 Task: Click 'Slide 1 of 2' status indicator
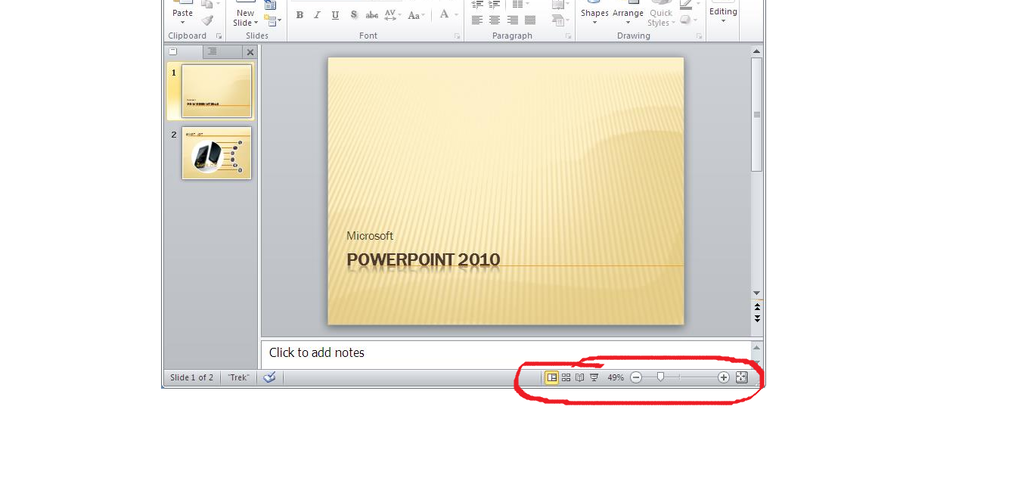pyautogui.click(x=191, y=378)
